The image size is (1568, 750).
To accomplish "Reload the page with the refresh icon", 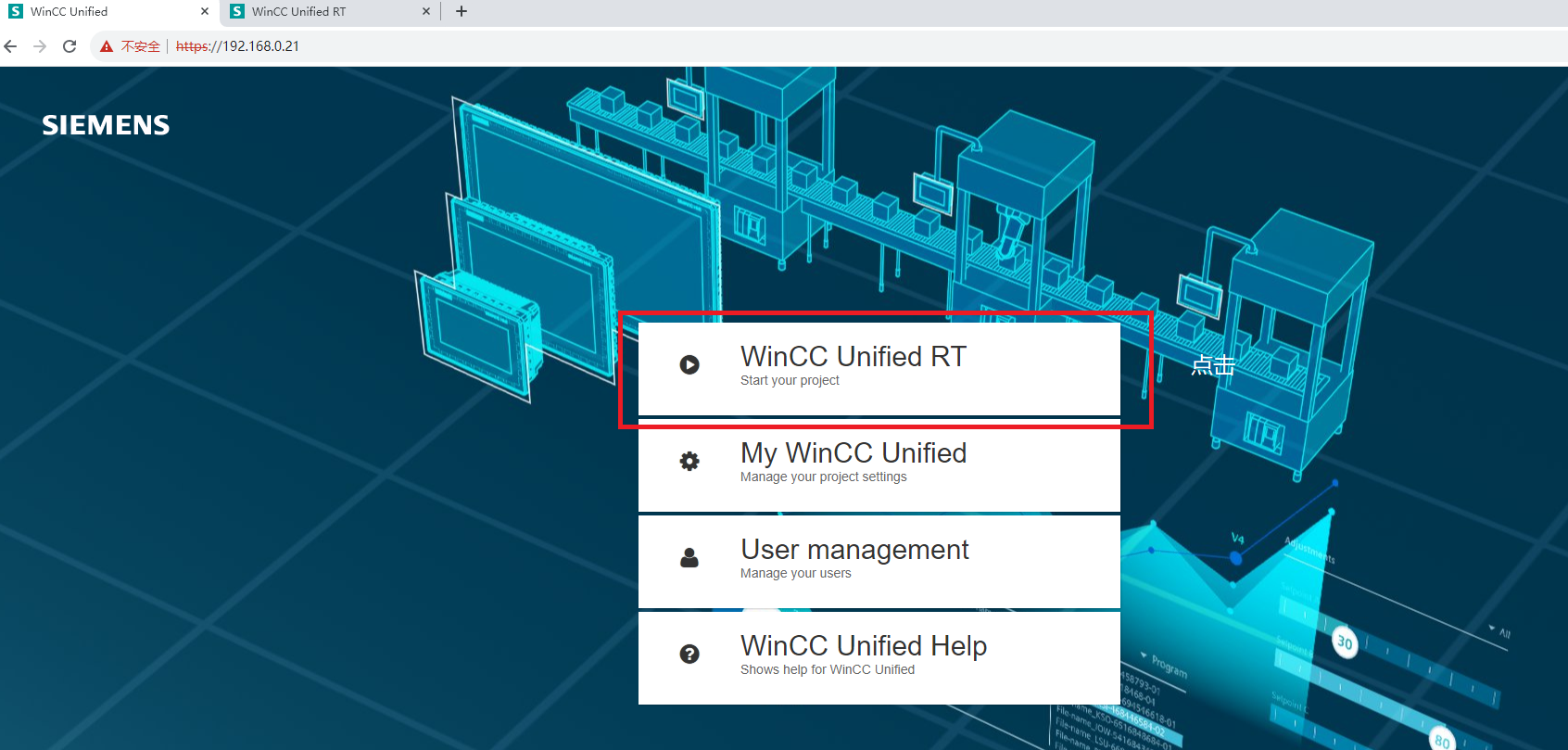I will [x=70, y=46].
